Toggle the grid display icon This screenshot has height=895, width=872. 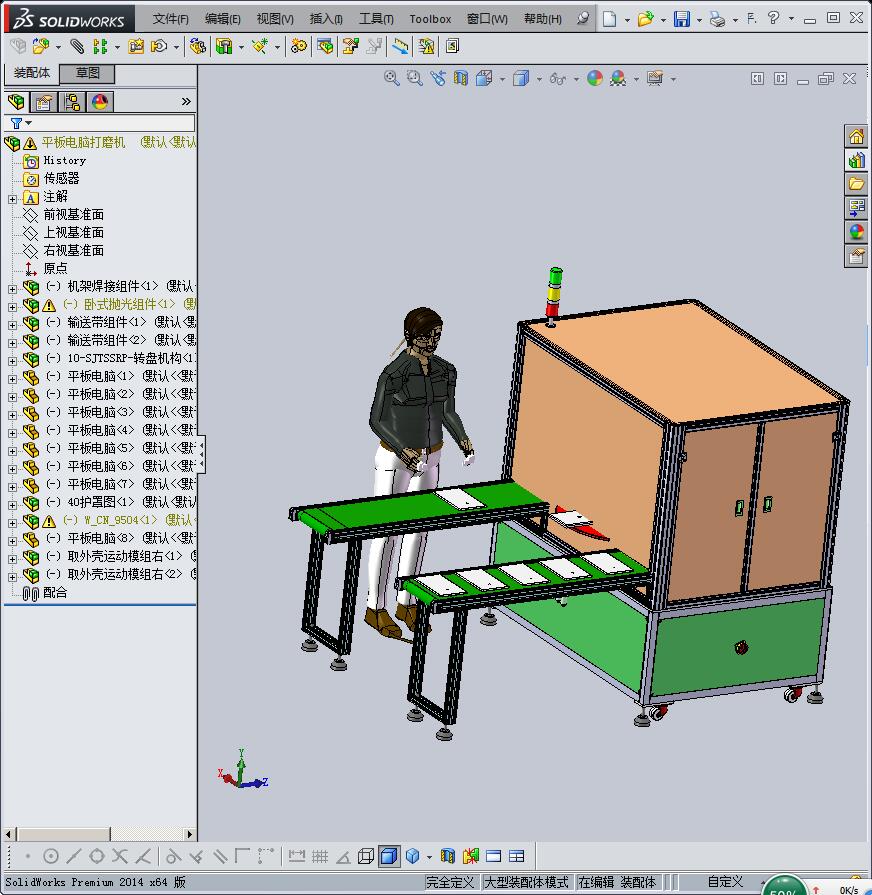(320, 856)
